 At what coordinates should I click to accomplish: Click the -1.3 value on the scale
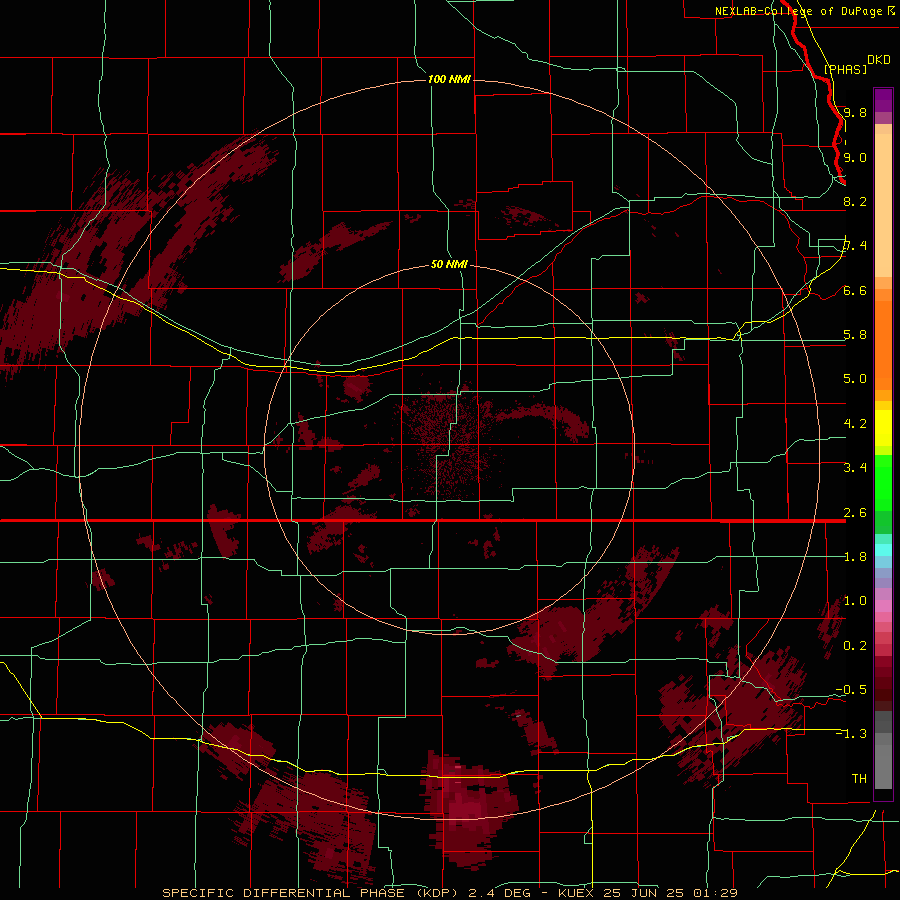click(851, 734)
